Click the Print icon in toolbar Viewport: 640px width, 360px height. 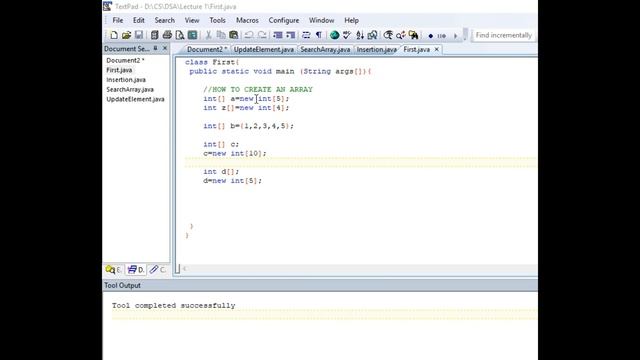pos(167,35)
